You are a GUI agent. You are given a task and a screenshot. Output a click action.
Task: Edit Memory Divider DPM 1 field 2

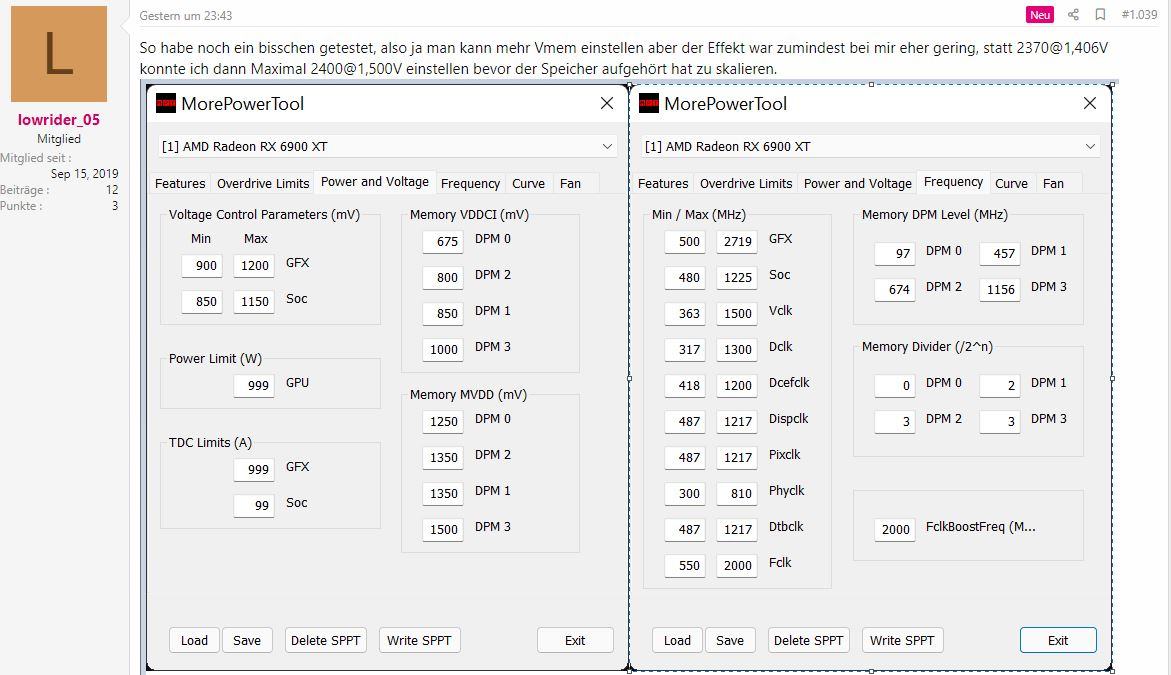click(1000, 386)
